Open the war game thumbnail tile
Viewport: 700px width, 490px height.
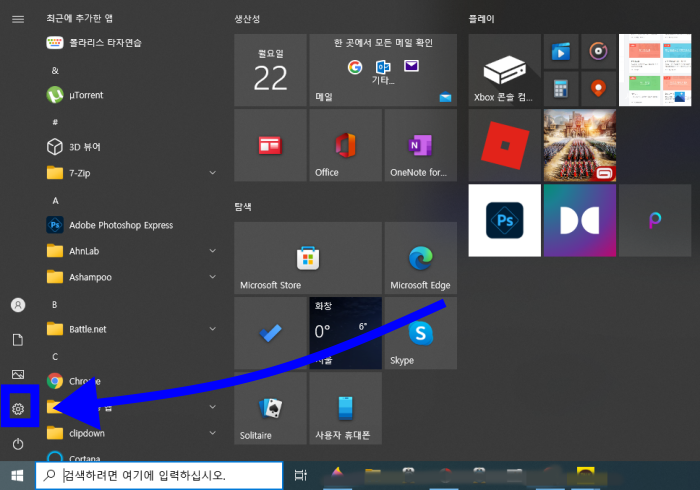[x=579, y=145]
